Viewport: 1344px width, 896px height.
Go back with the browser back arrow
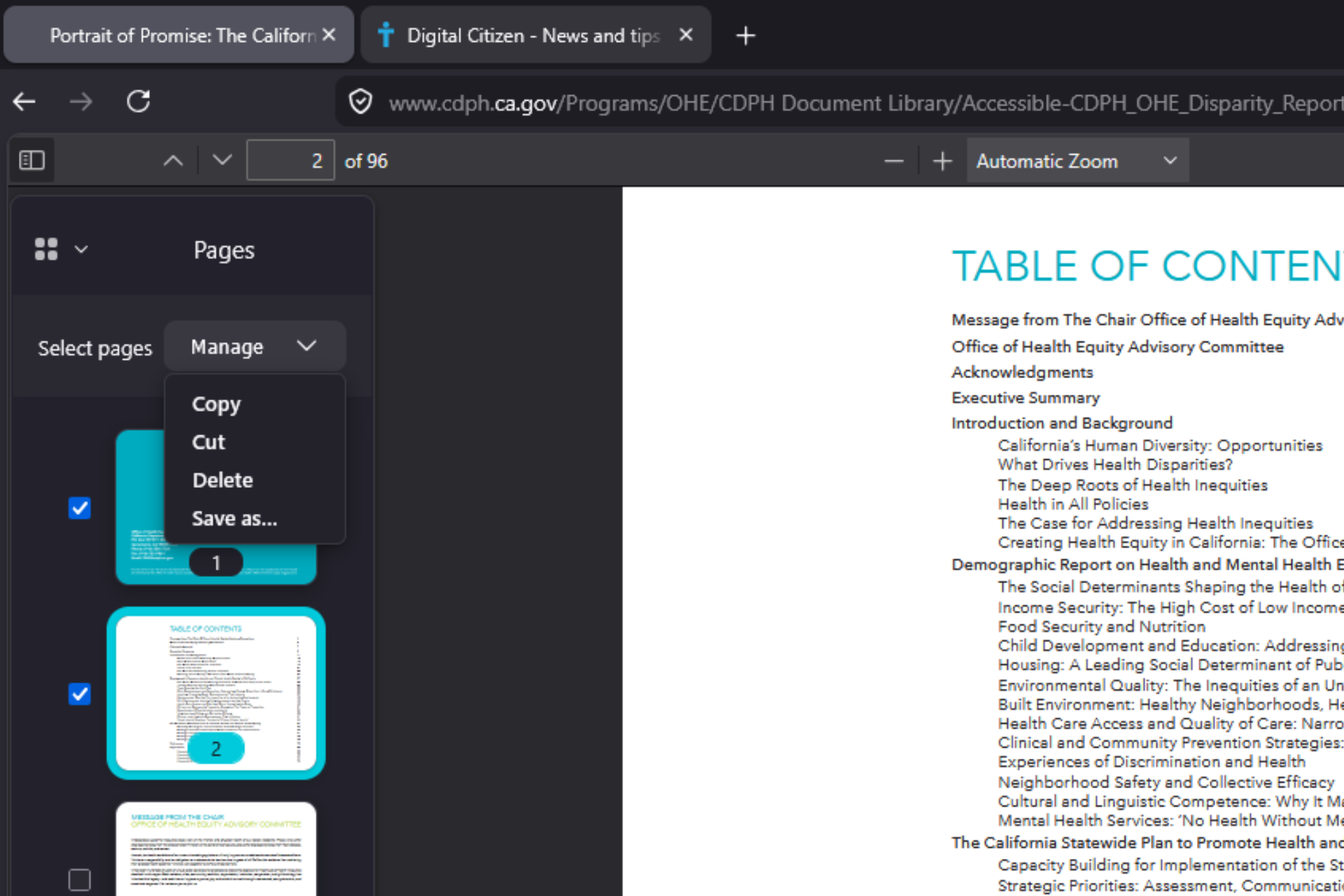click(24, 102)
